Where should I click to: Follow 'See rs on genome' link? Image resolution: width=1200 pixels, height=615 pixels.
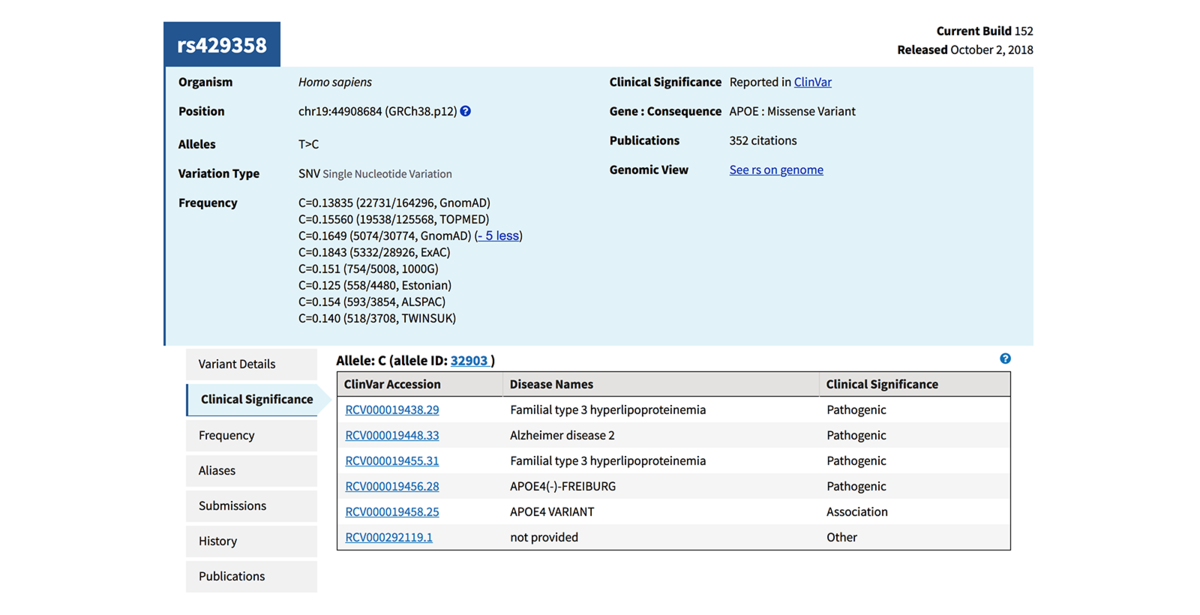(x=776, y=170)
